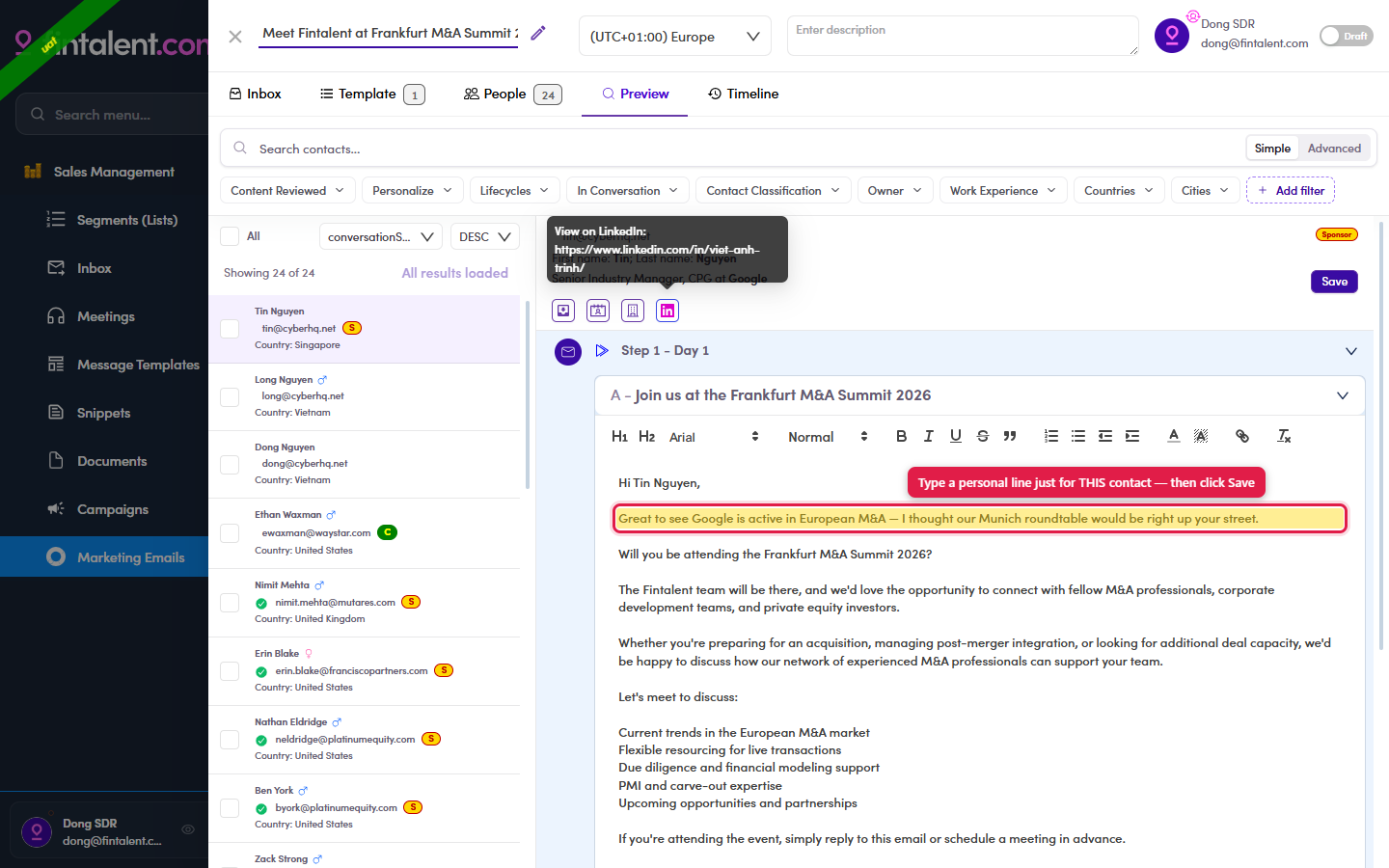Click the Save button

[x=1334, y=282]
